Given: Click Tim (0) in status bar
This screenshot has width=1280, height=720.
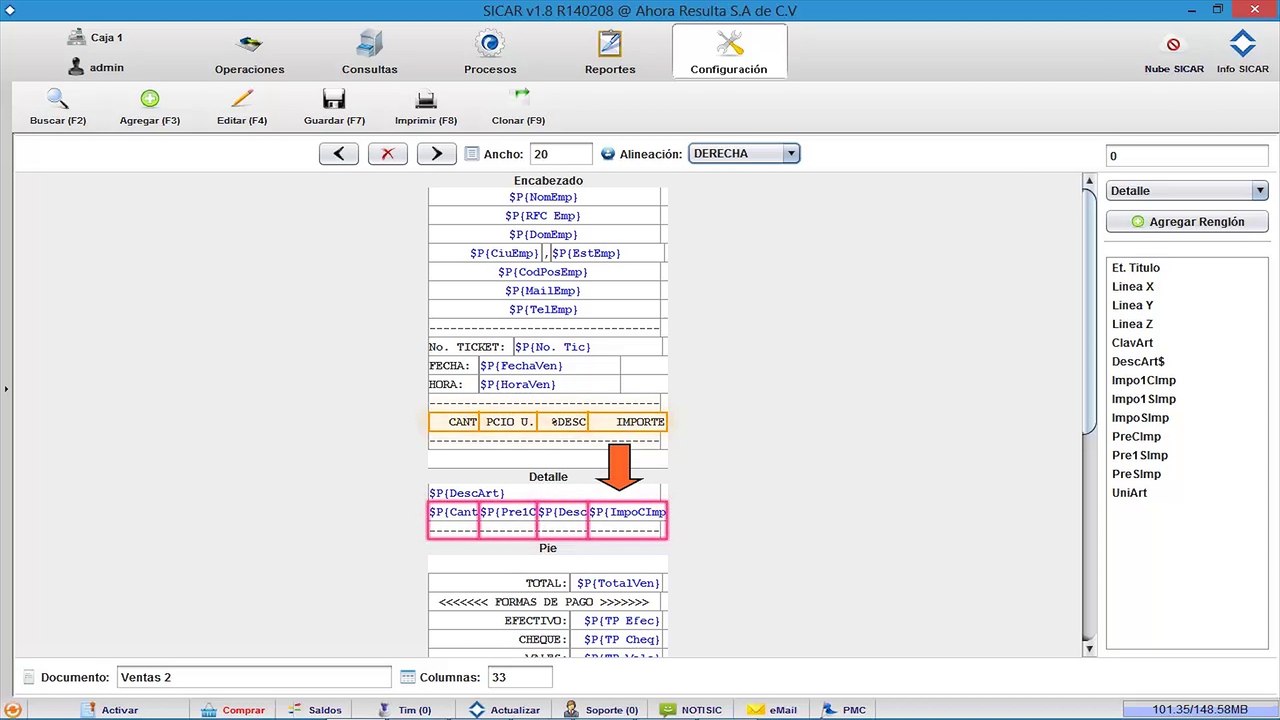Looking at the screenshot, I should tap(404, 710).
